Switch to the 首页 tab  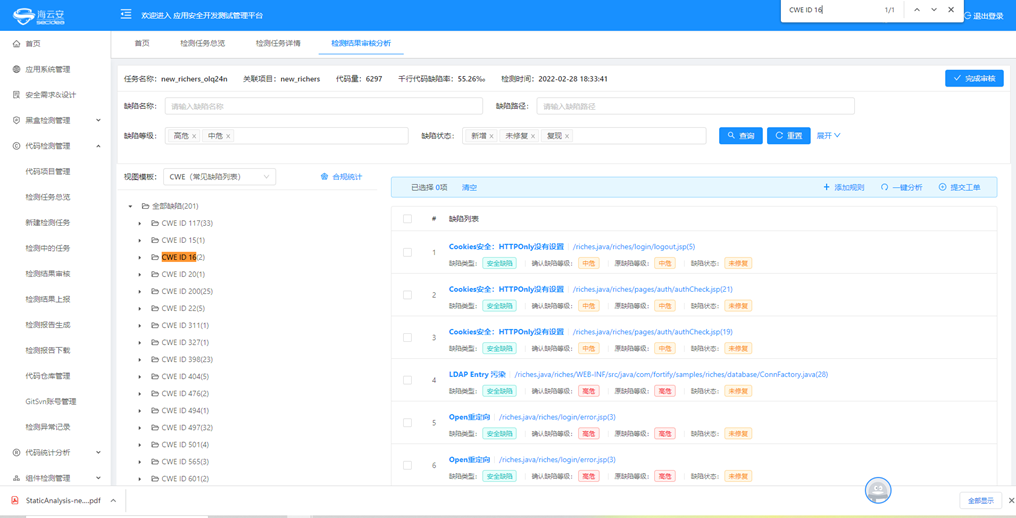click(142, 43)
